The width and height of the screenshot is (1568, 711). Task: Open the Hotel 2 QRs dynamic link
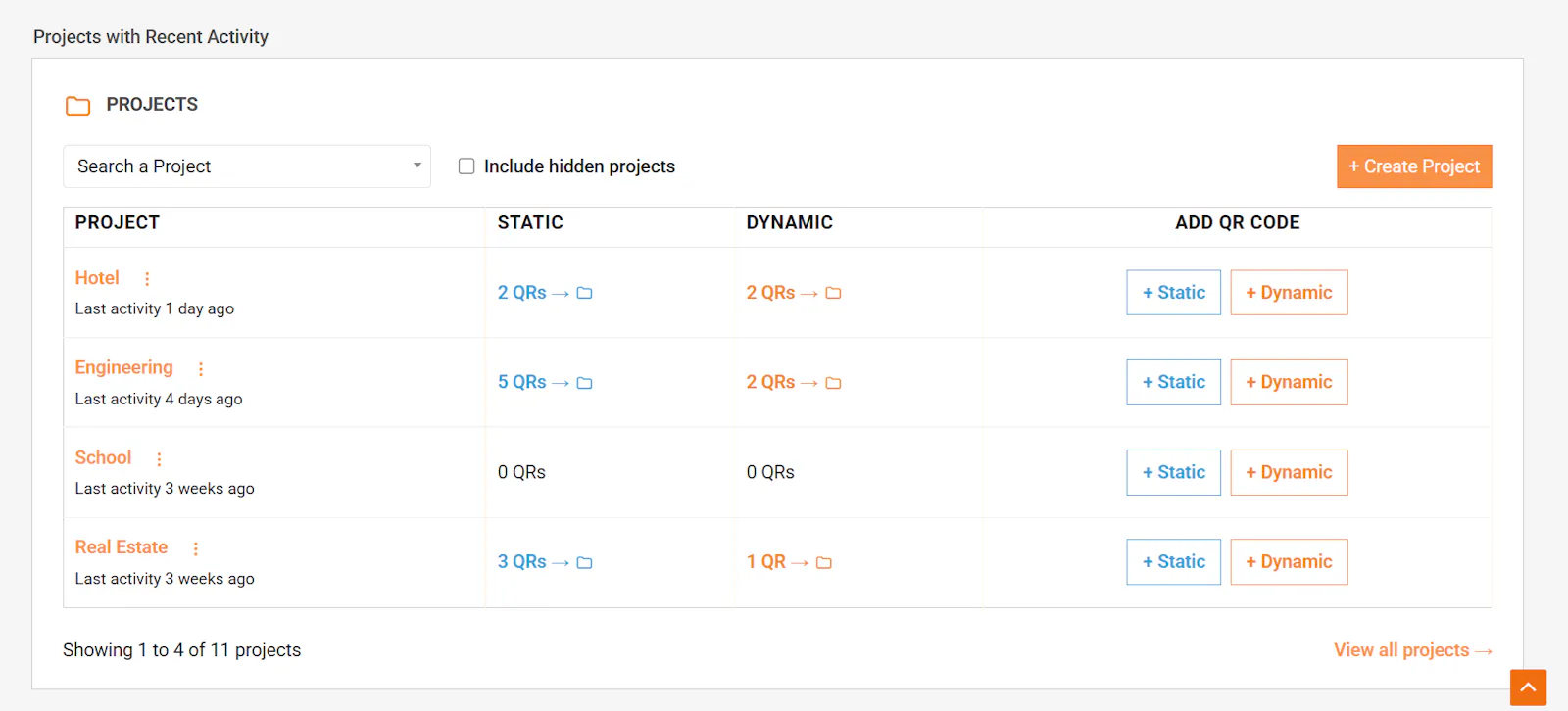771,293
